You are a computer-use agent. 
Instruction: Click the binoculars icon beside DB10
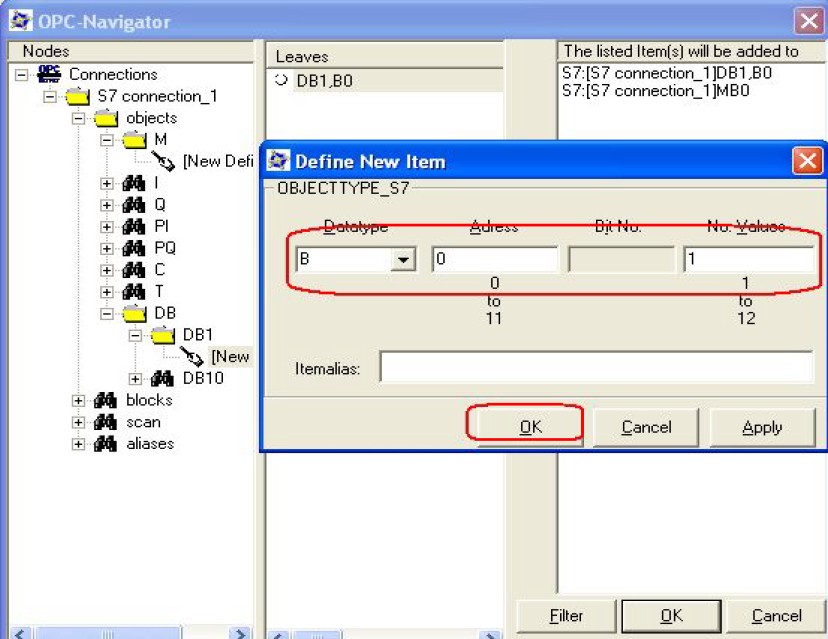point(162,378)
